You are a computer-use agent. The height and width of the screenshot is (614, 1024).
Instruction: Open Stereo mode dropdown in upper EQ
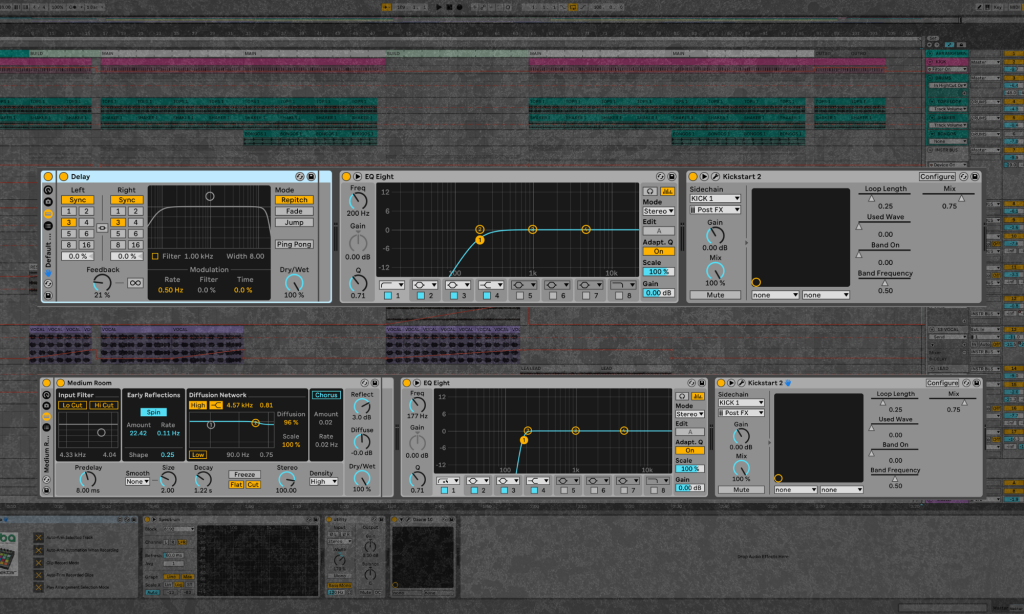tap(658, 211)
